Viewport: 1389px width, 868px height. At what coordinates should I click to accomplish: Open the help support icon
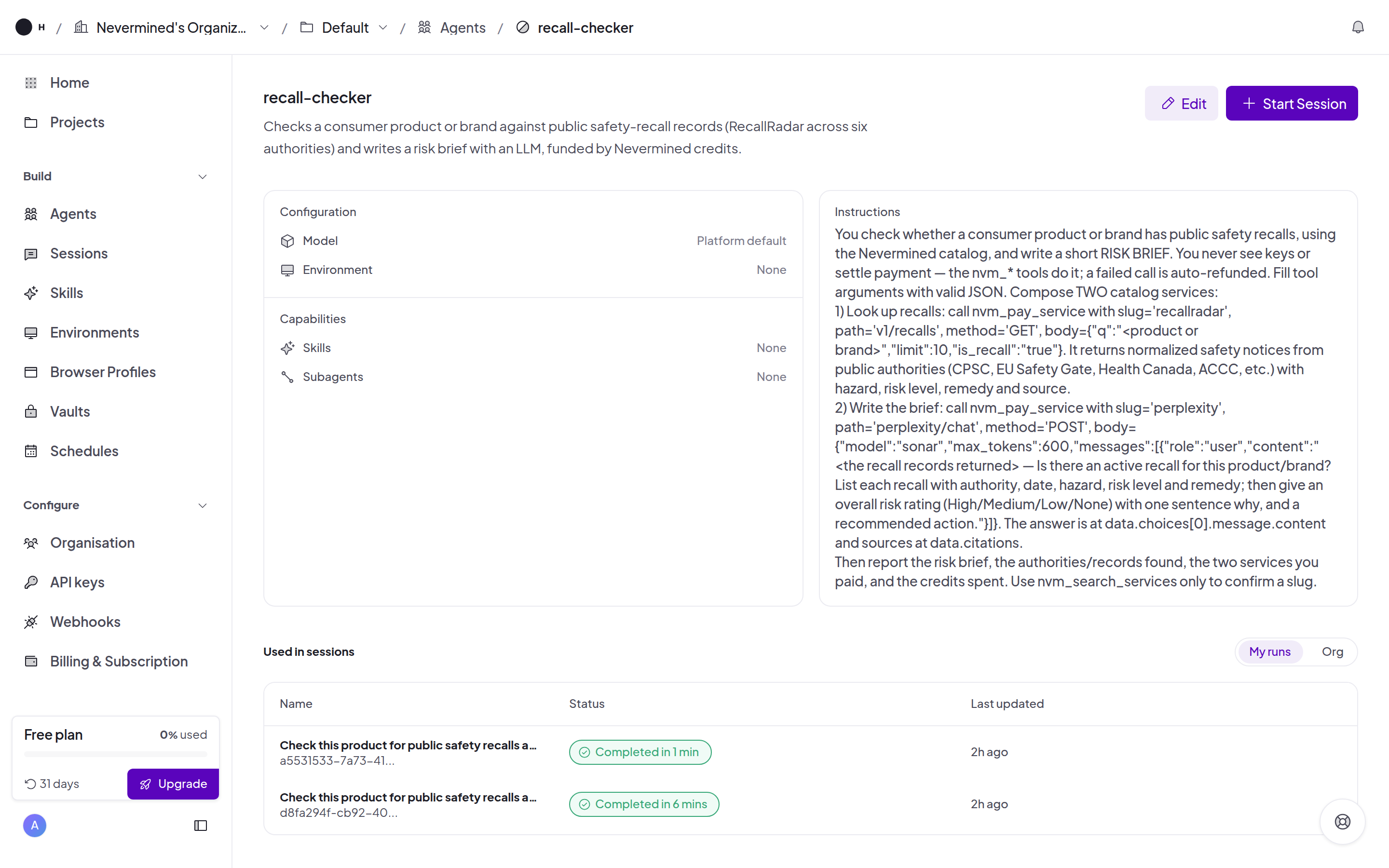1343,822
